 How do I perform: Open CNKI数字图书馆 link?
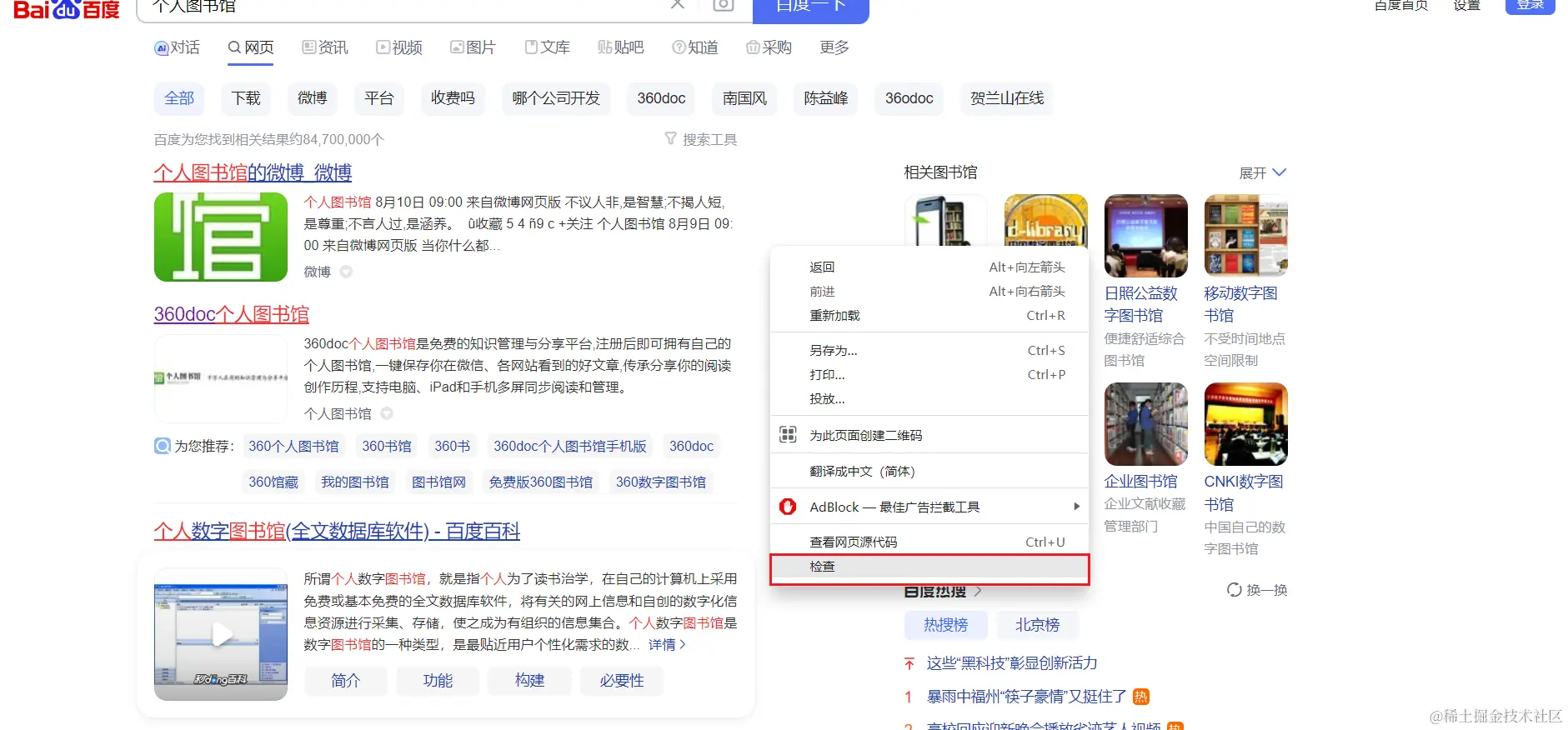click(x=1244, y=492)
